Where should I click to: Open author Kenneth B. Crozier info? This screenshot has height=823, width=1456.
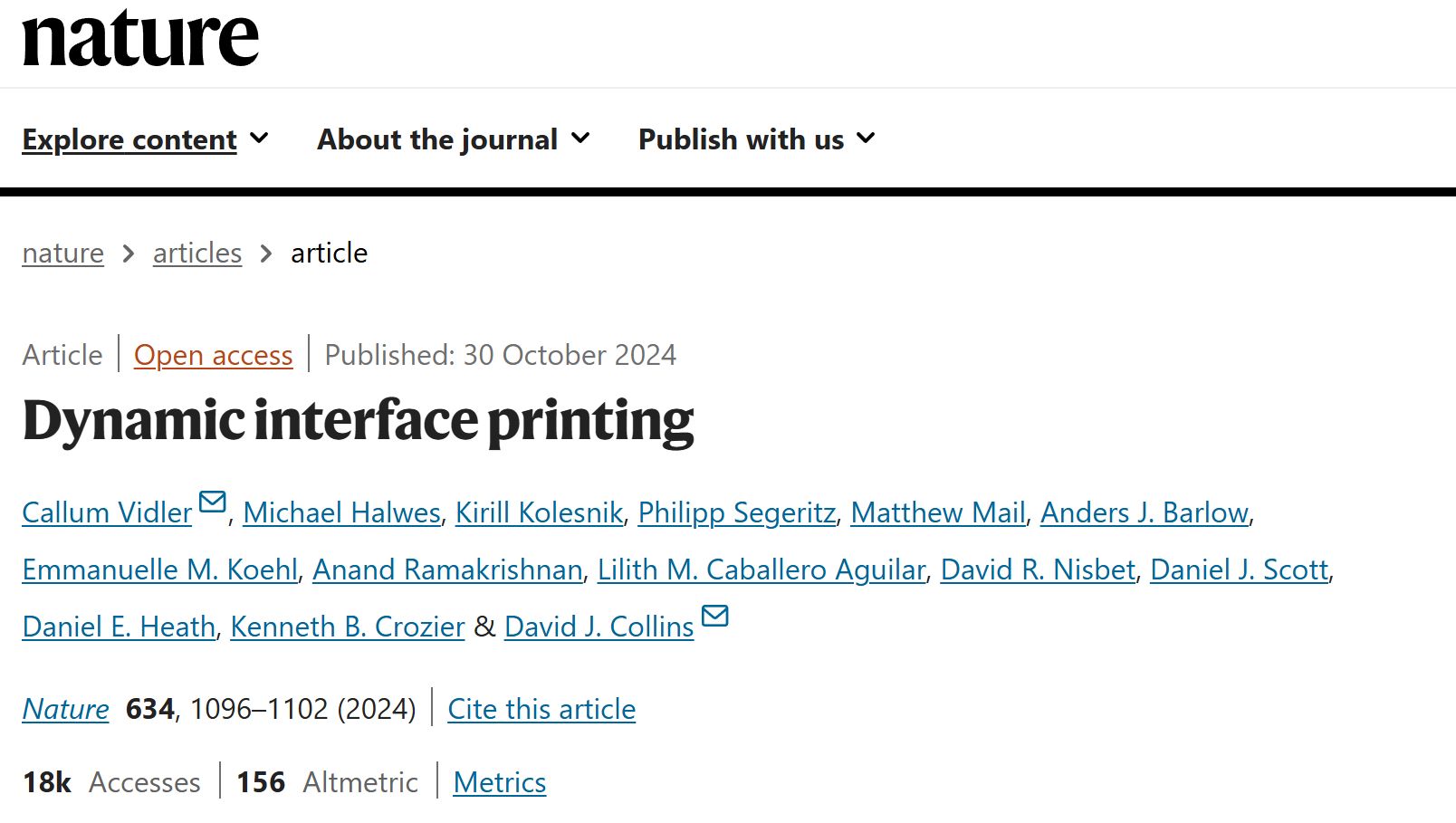(347, 627)
